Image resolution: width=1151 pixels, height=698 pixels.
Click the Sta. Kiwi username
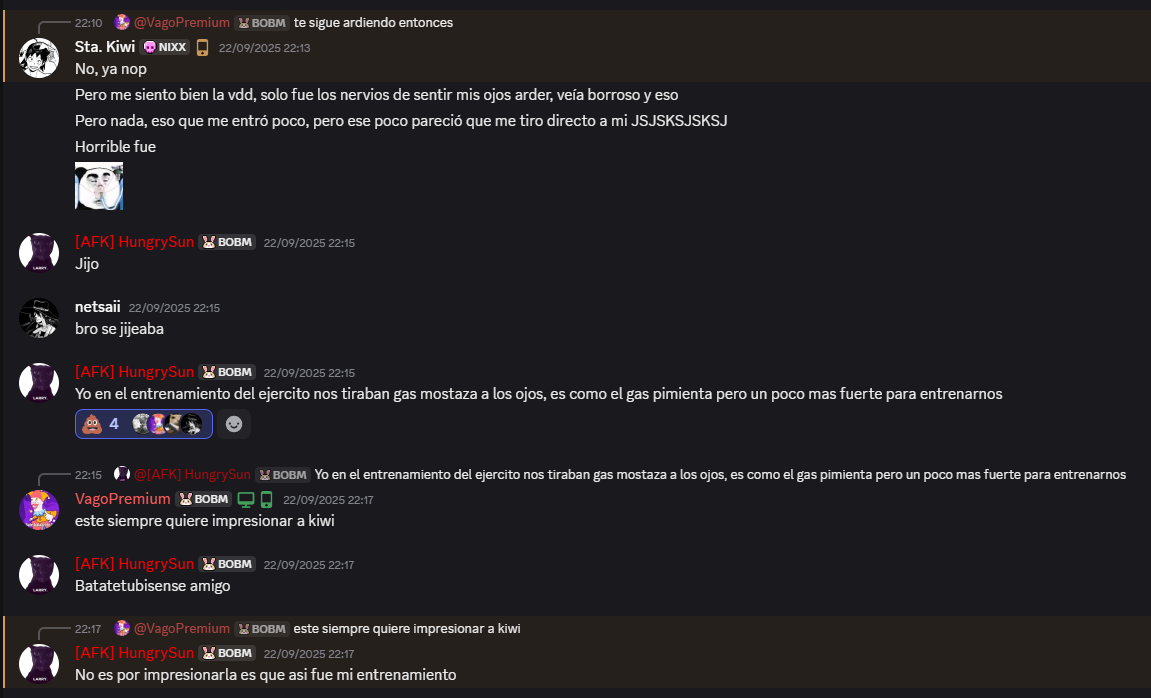(105, 47)
